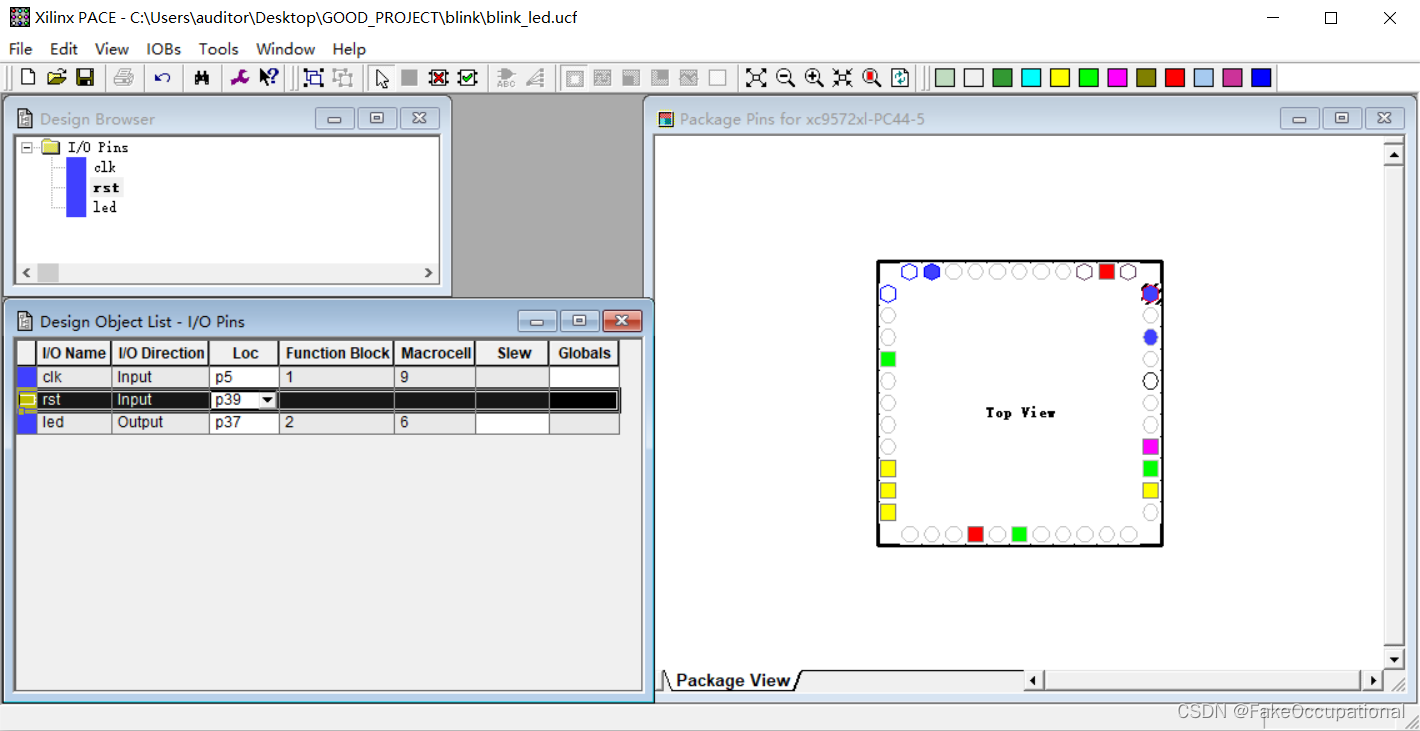Click the led row name cell

pos(74,422)
